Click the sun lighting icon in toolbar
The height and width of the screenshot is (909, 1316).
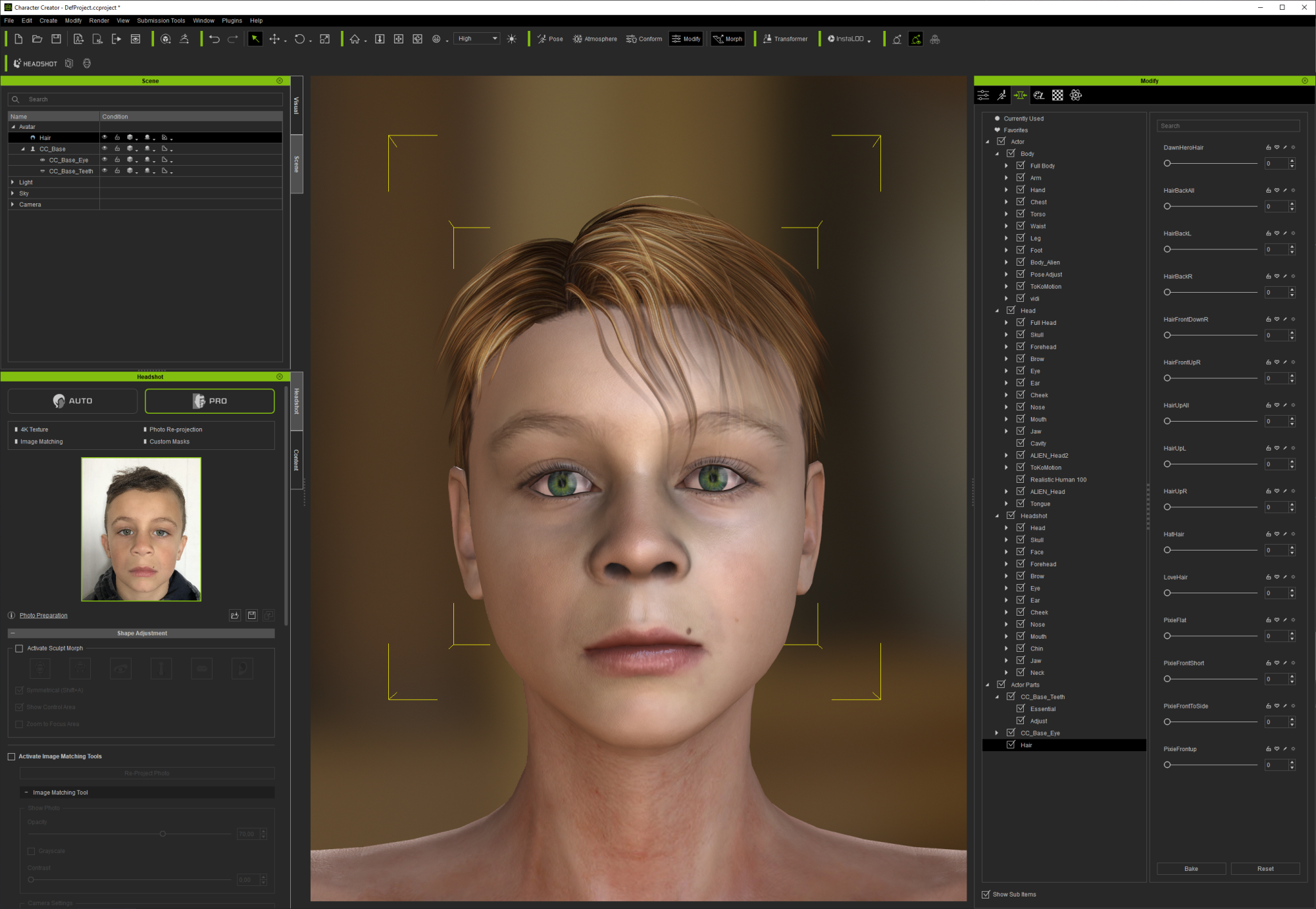(x=512, y=39)
